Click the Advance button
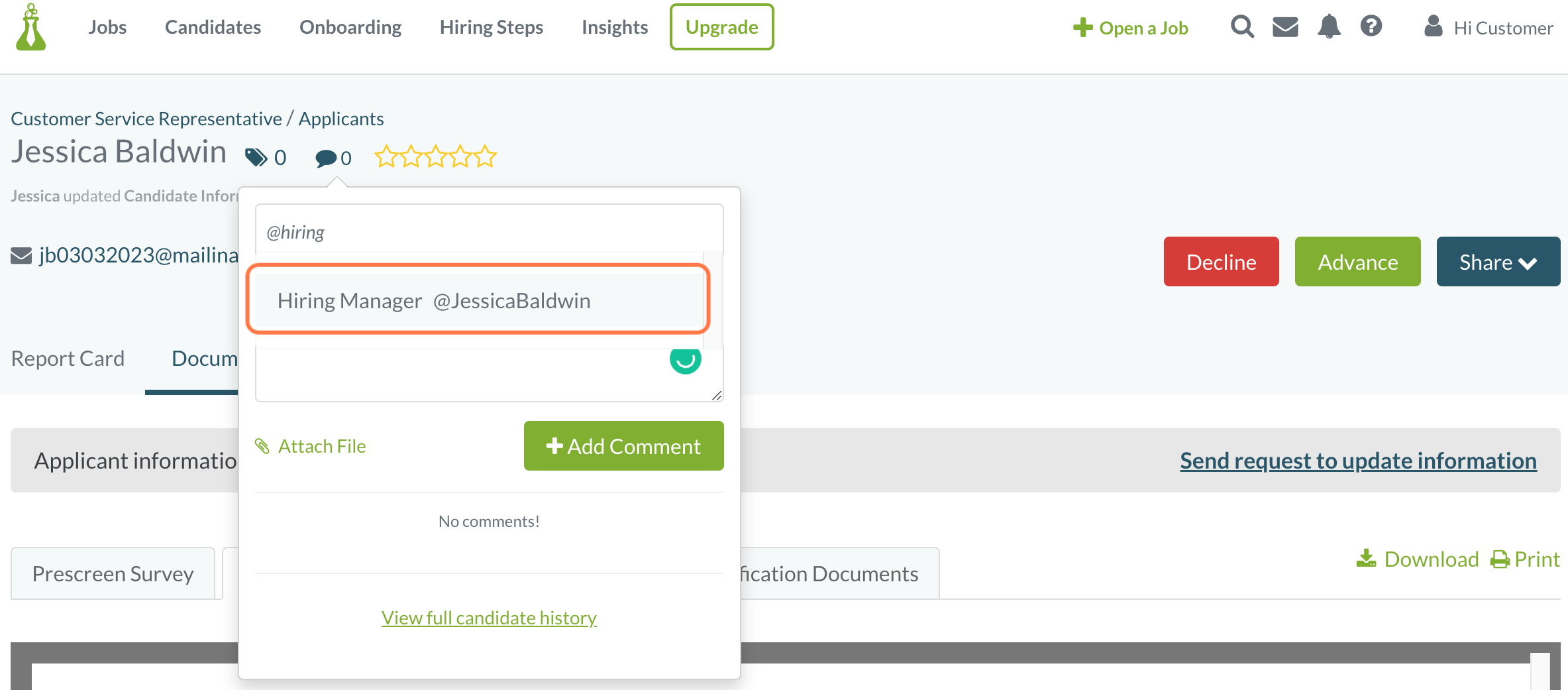The image size is (1568, 690). coord(1357,262)
